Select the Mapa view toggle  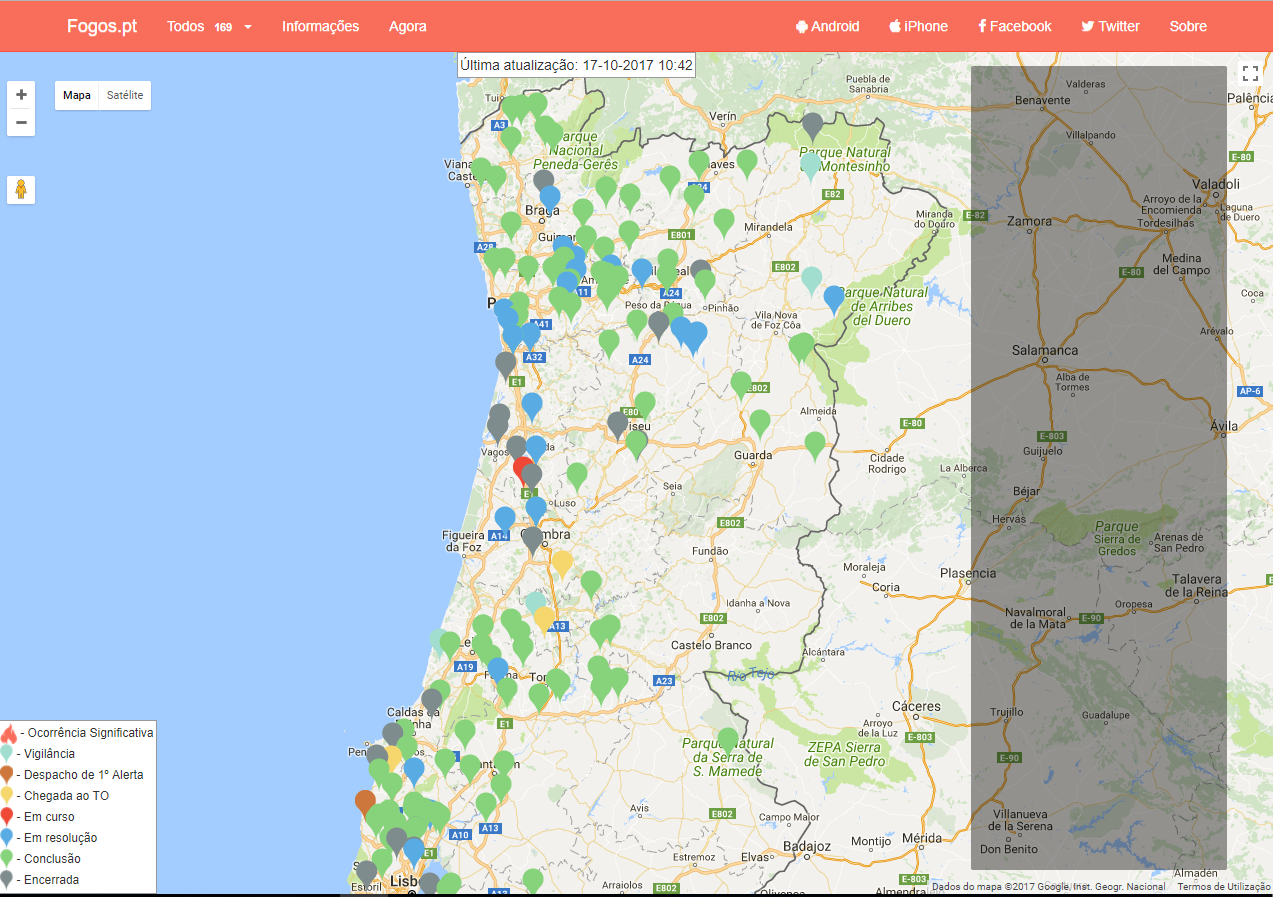point(77,95)
